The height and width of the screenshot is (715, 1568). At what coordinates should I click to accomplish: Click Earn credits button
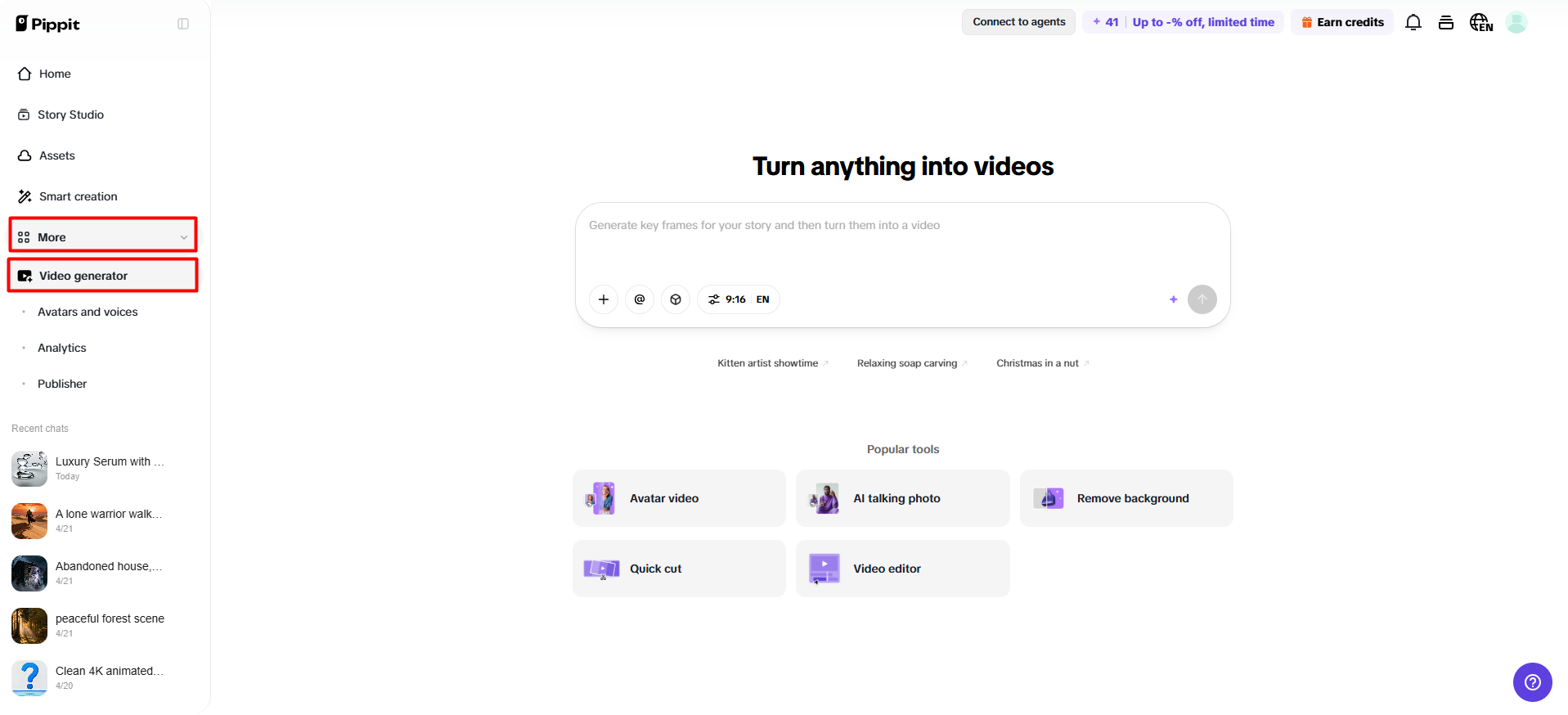point(1342,22)
